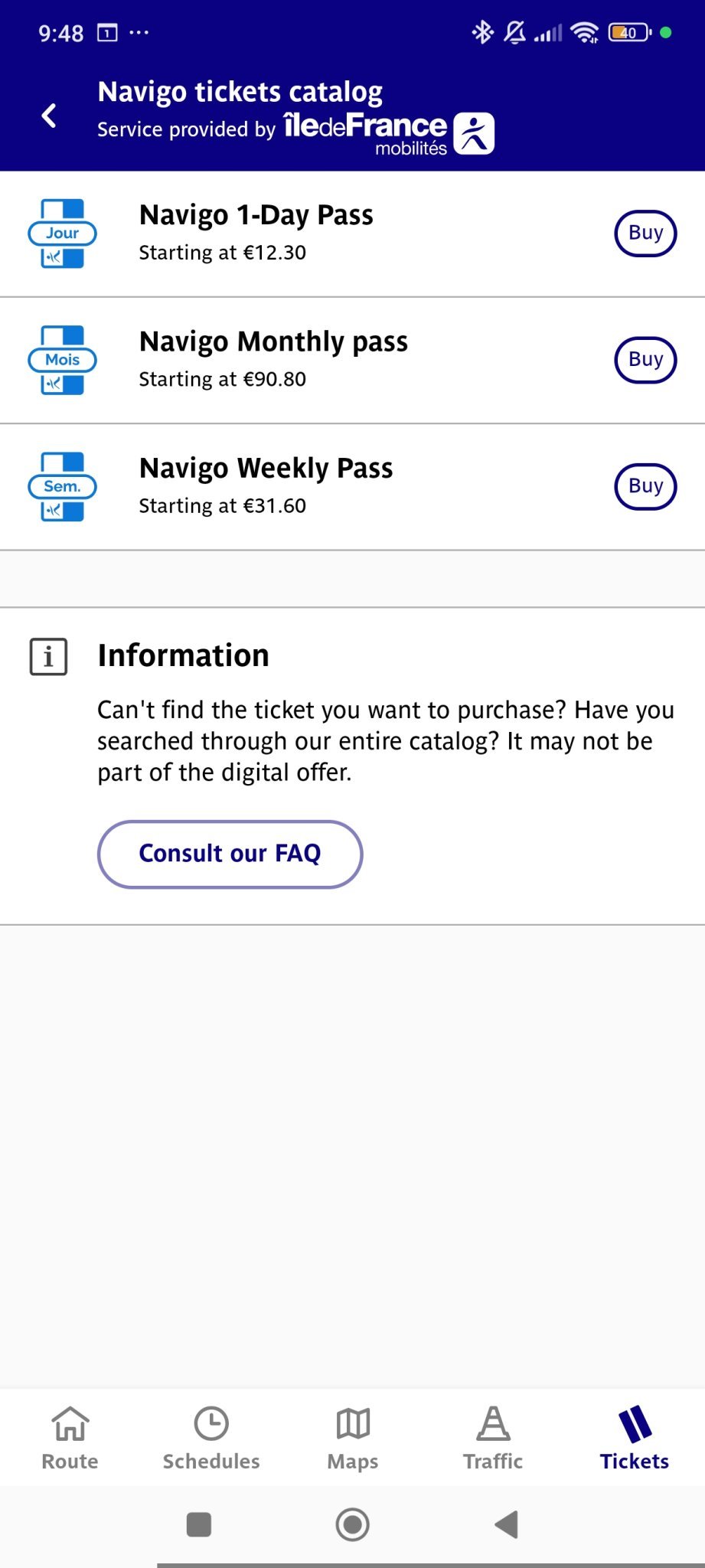705x1568 pixels.
Task: Switch to the Route tab
Action: 70,1438
